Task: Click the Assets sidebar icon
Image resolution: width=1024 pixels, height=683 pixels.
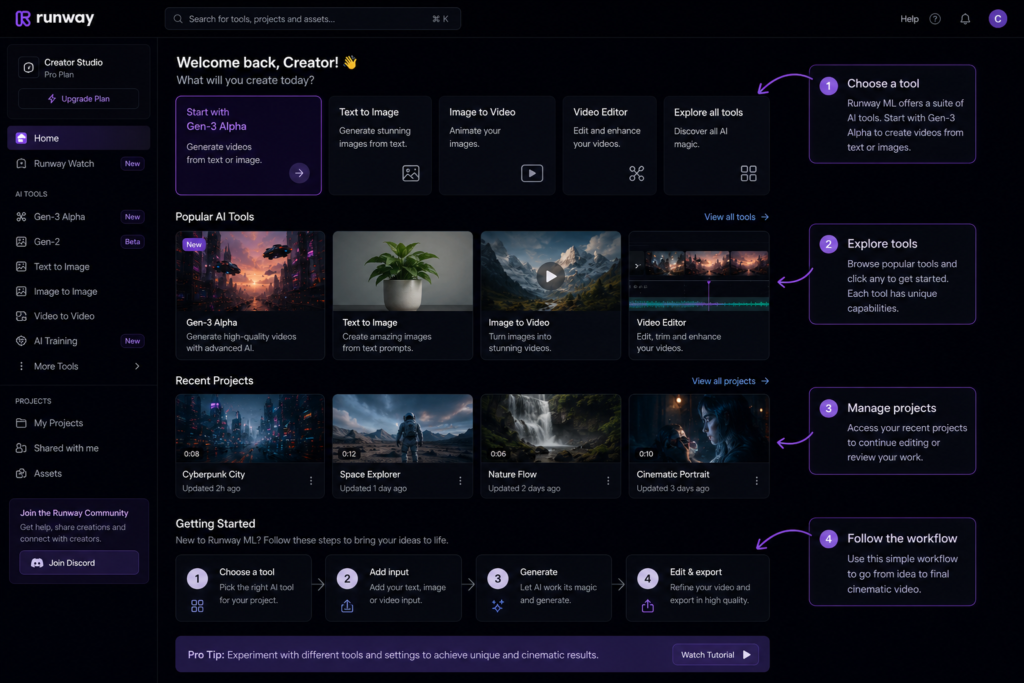Action: [21, 473]
